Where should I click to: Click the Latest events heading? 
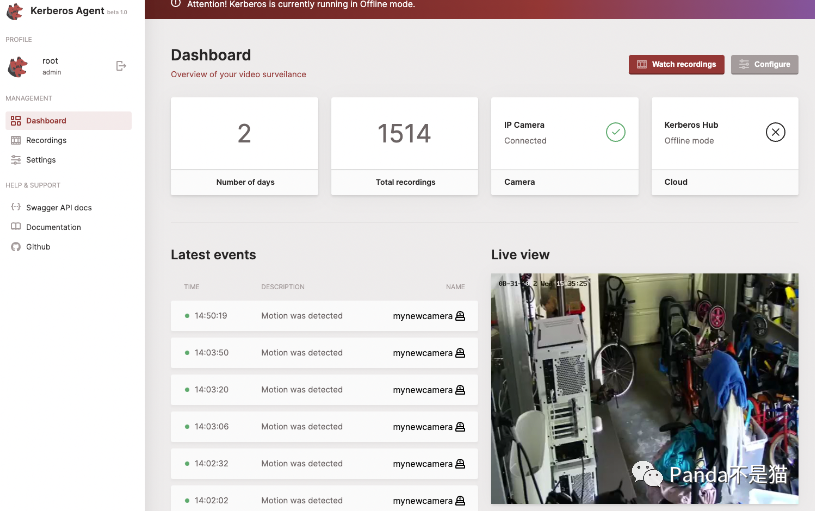pyautogui.click(x=214, y=255)
